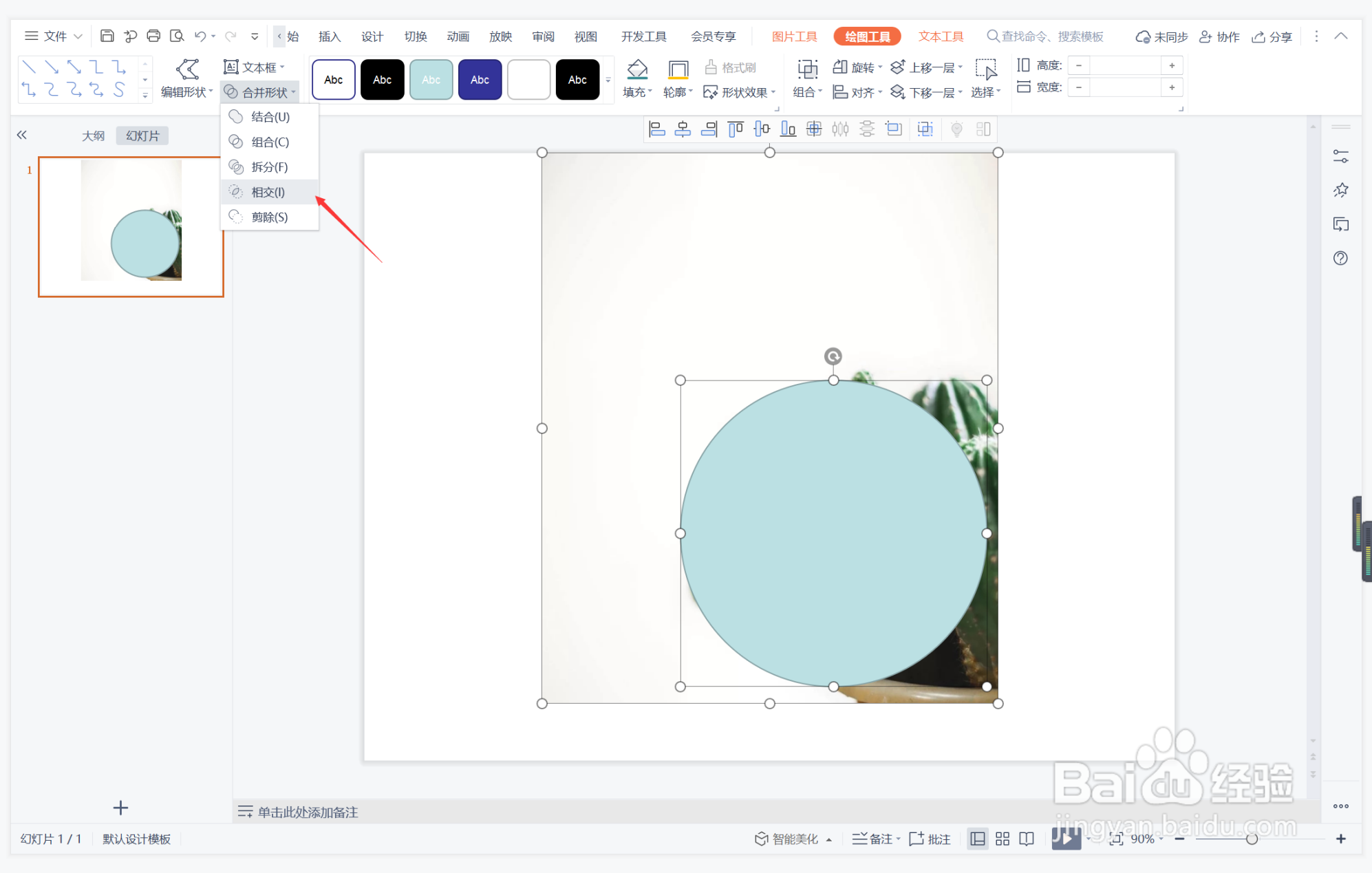1372x873 pixels.
Task: Choose the dark blue Abc shape style
Action: tap(480, 80)
